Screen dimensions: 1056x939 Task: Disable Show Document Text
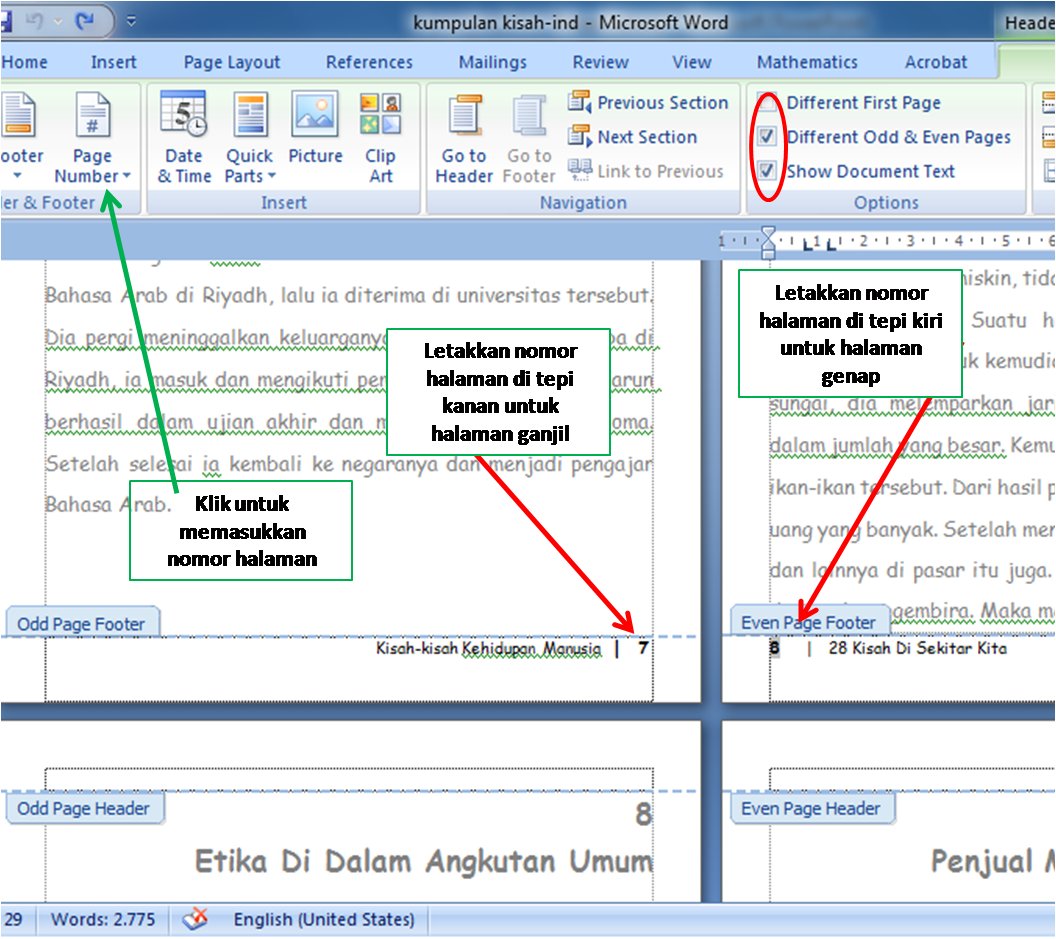click(x=767, y=171)
